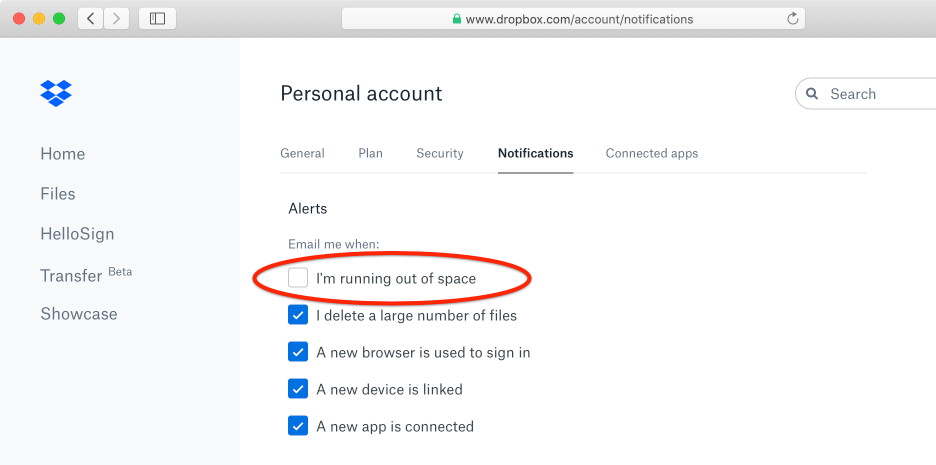Toggle "A new app is connected" checkbox
936x465 pixels.
(x=298, y=426)
